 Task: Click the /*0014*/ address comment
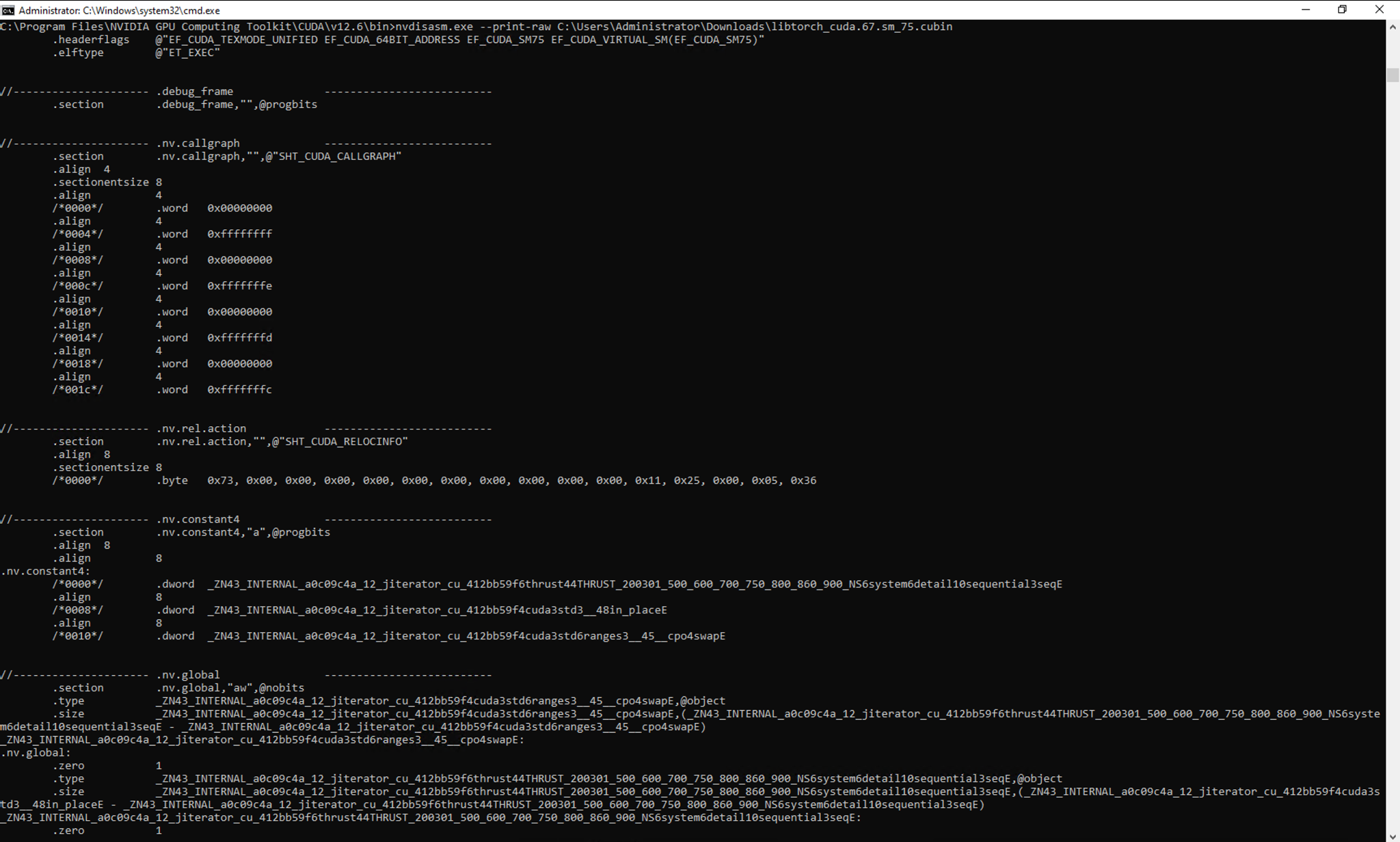(78, 339)
